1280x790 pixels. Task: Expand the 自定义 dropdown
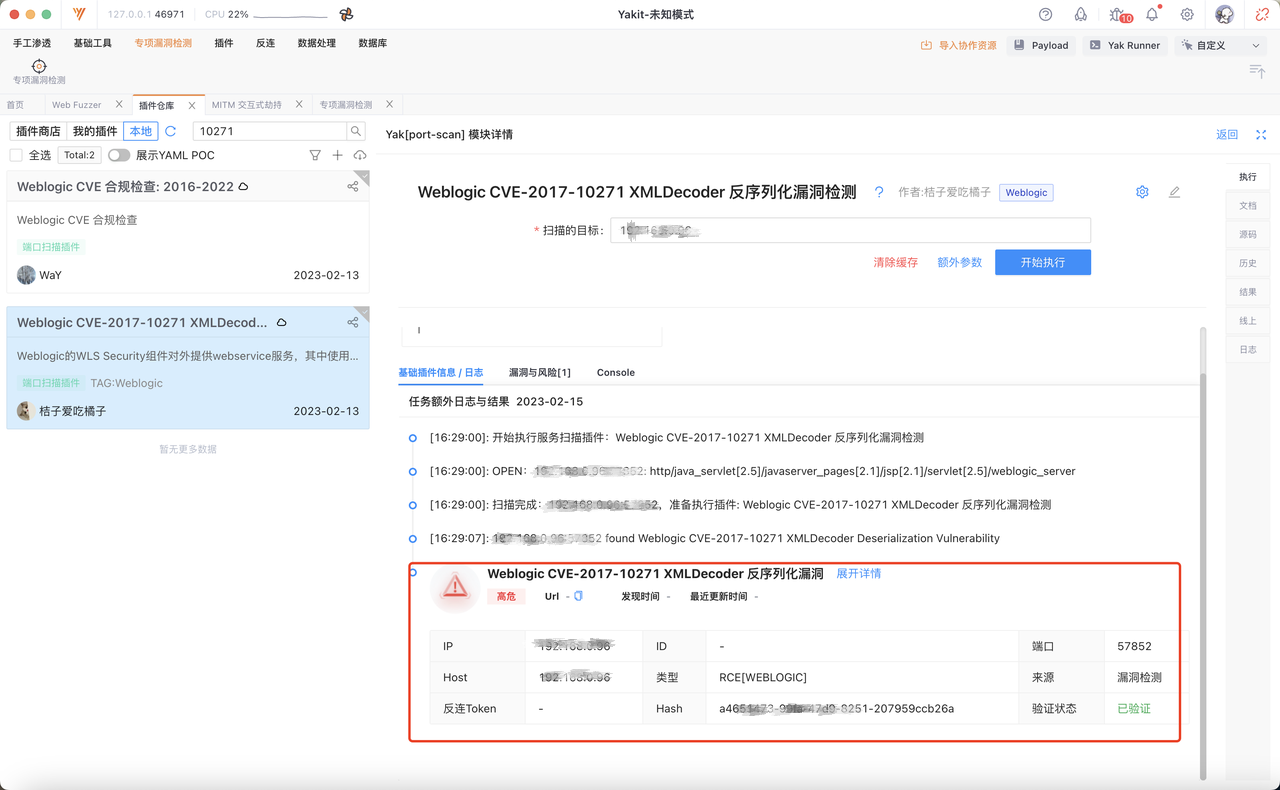(x=1219, y=45)
